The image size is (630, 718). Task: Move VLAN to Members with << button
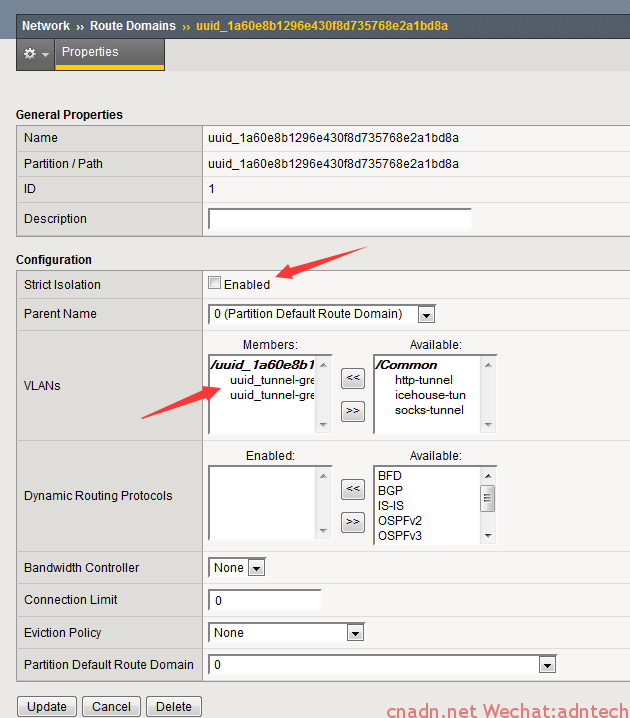tap(353, 378)
